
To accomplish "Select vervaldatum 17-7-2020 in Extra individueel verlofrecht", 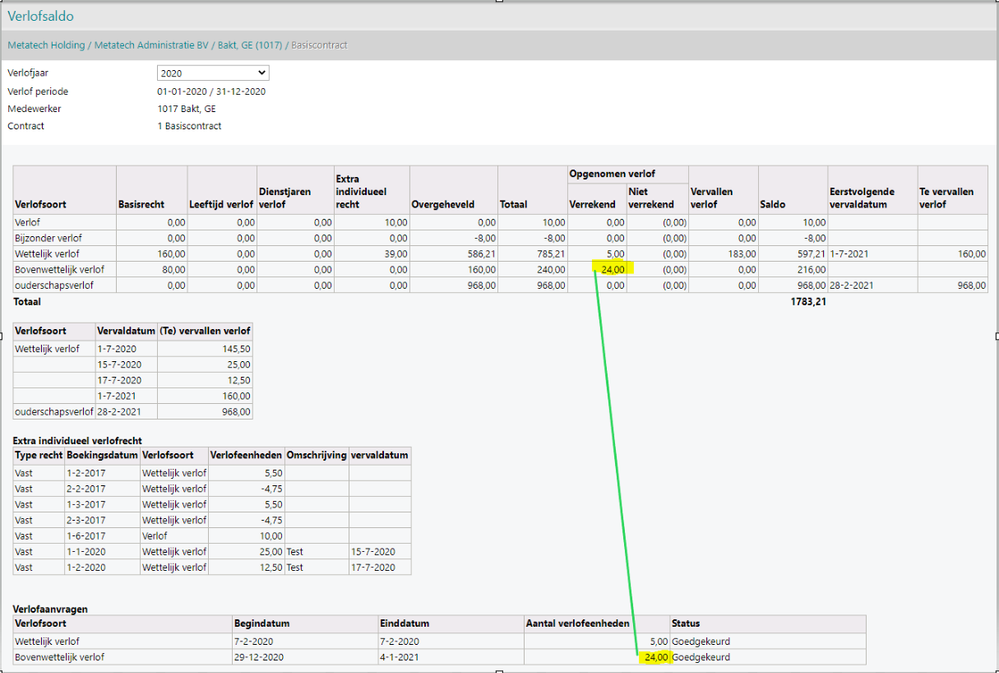I will (371, 567).
